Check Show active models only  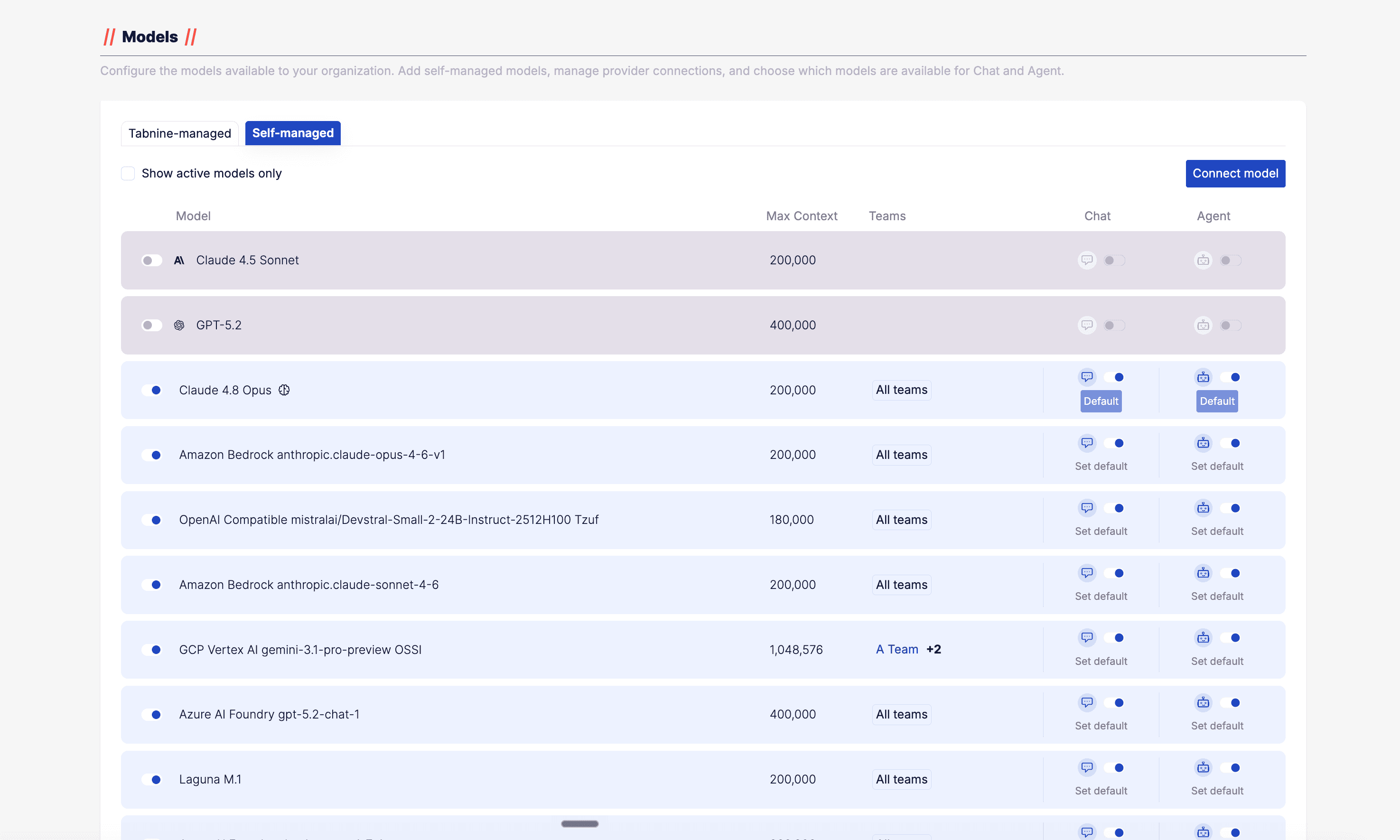coord(128,173)
